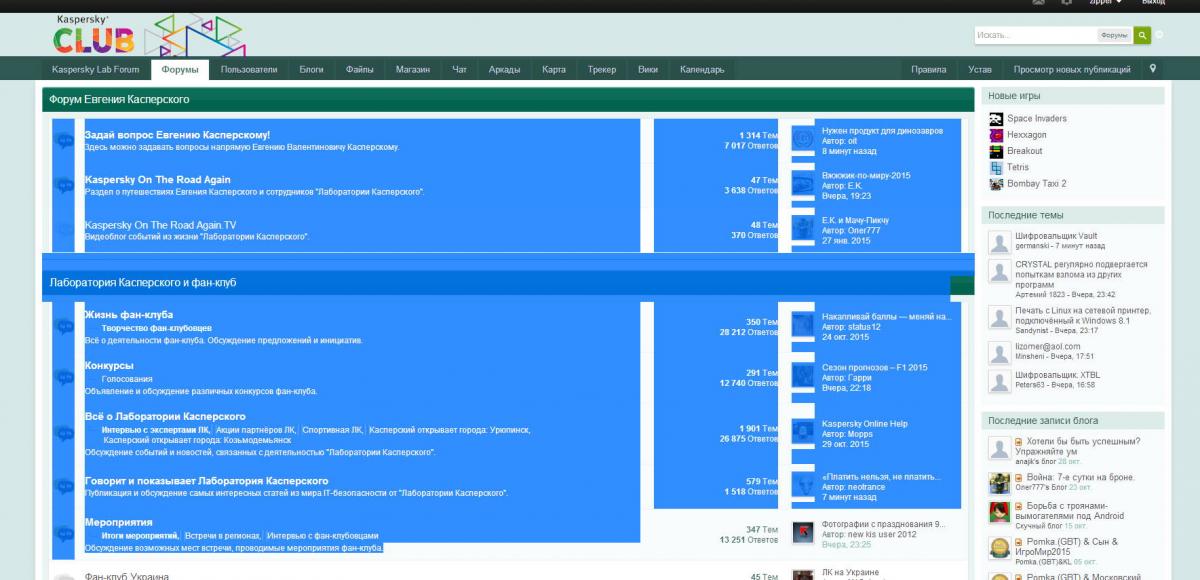
Task: Open subforum "Творчество фан-клубовцев"
Action: pyautogui.click(x=157, y=328)
